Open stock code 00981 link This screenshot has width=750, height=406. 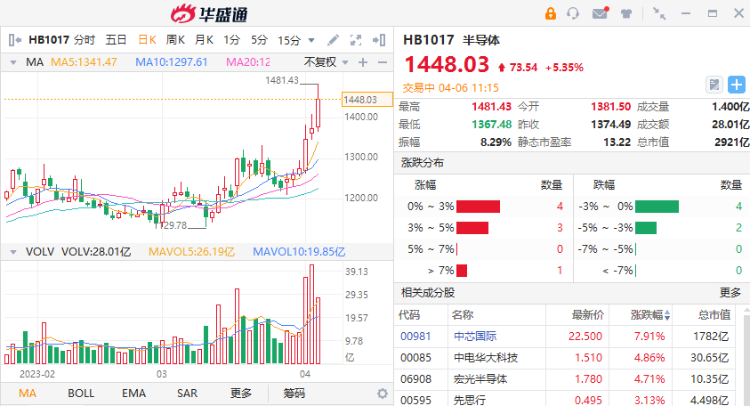click(x=416, y=336)
